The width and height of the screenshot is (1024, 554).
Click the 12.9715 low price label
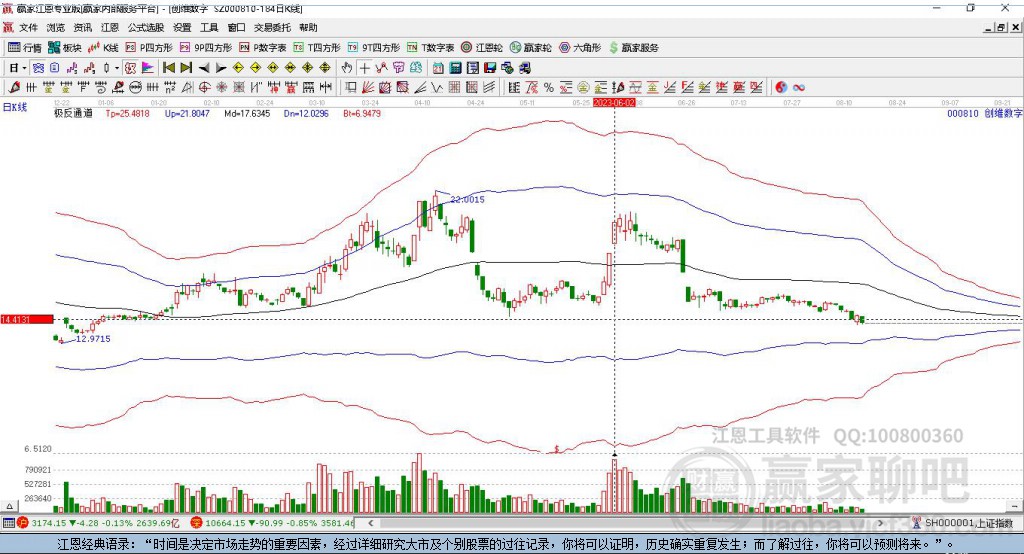tap(93, 339)
